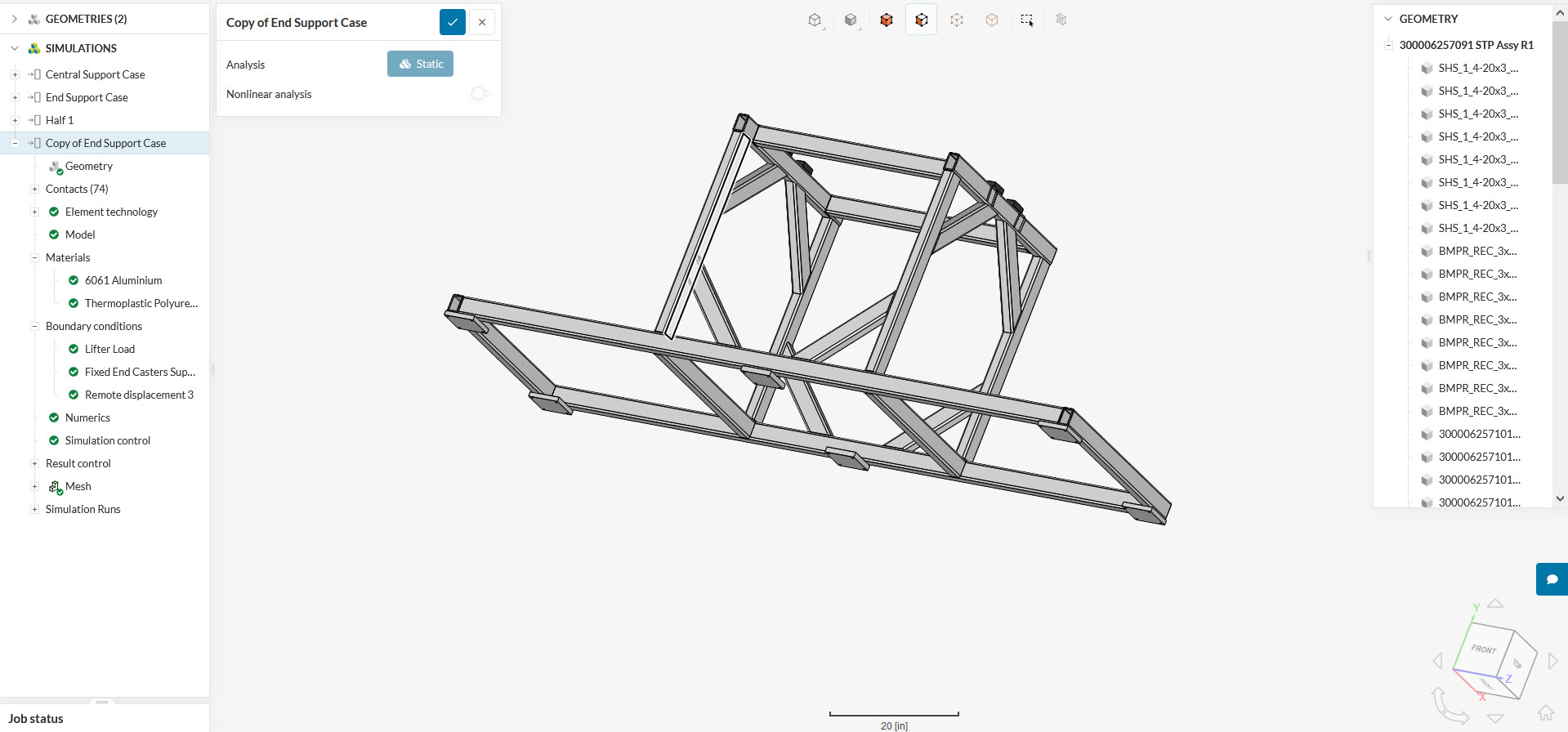Click the geometry list scrollbar down arrow

tap(1560, 498)
